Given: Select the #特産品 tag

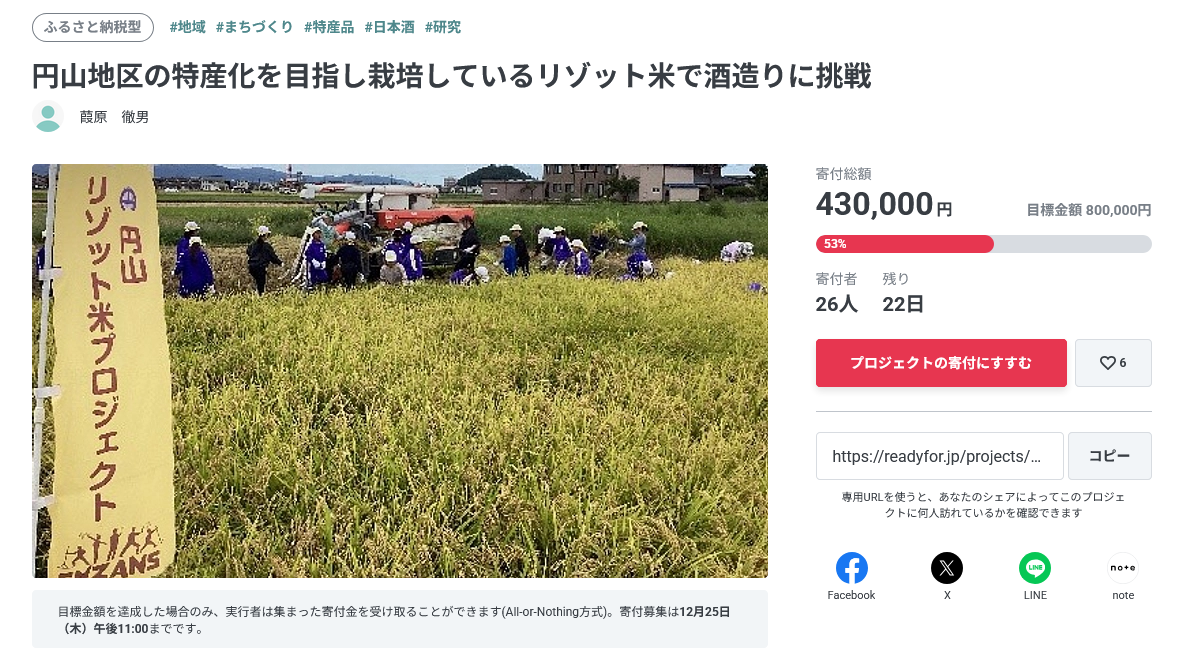Looking at the screenshot, I should point(329,27).
